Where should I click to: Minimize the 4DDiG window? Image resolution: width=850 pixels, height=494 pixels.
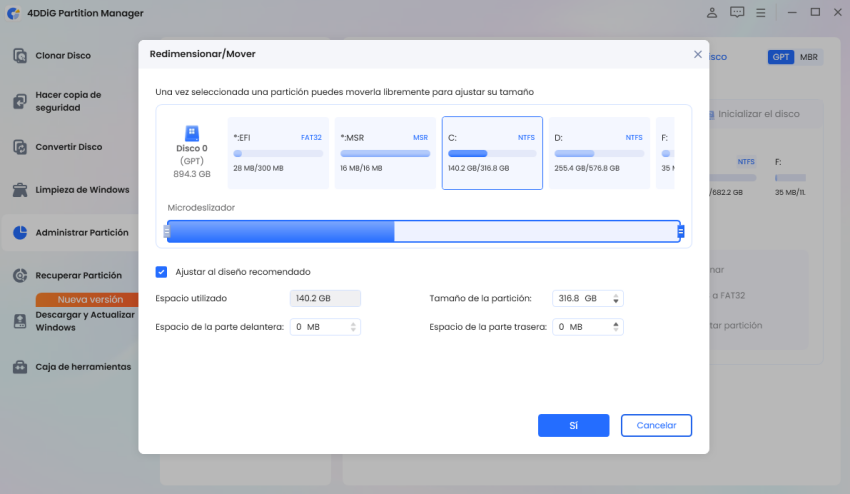click(792, 12)
